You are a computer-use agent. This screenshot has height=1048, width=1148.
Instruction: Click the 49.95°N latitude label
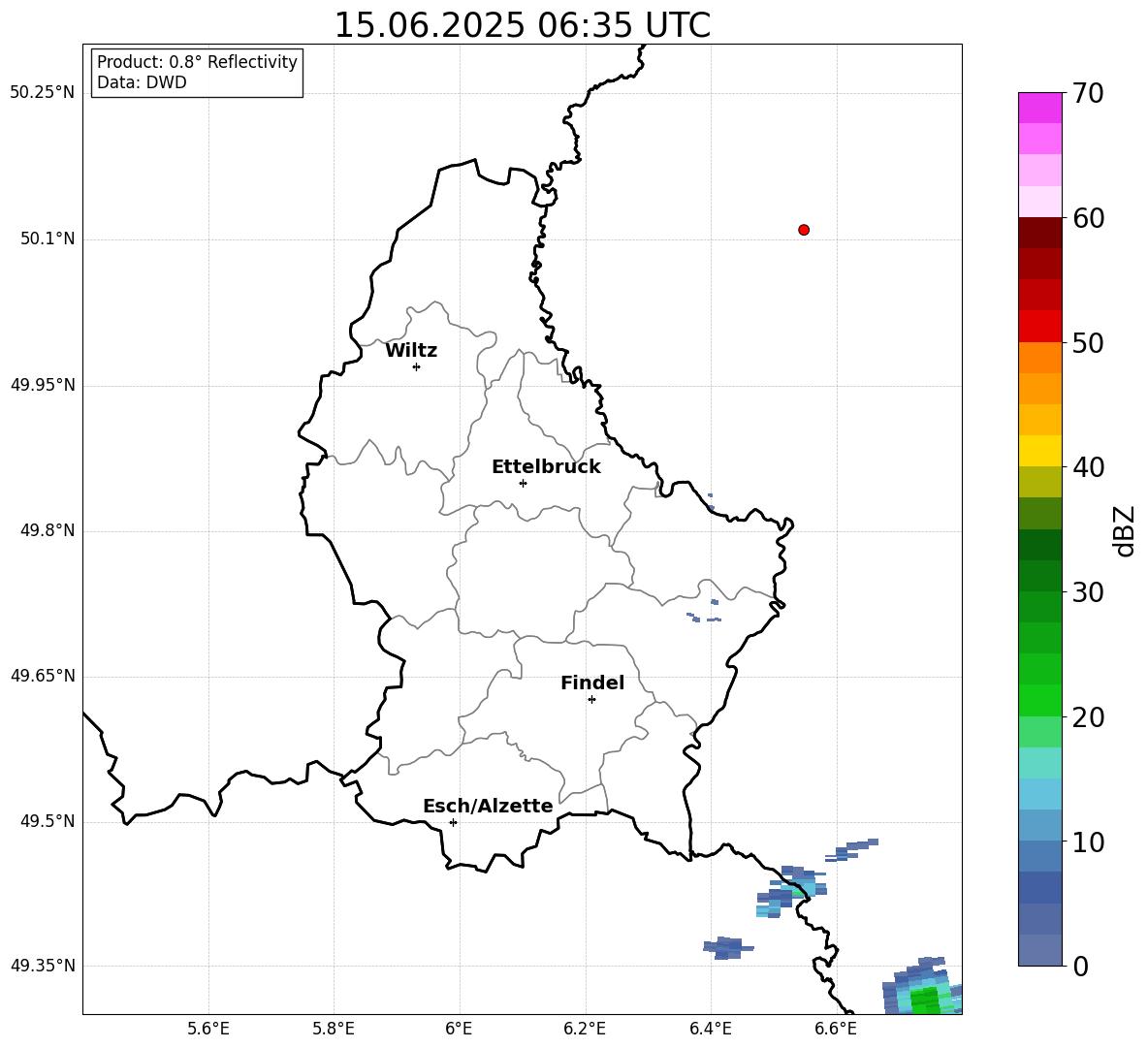tap(43, 385)
